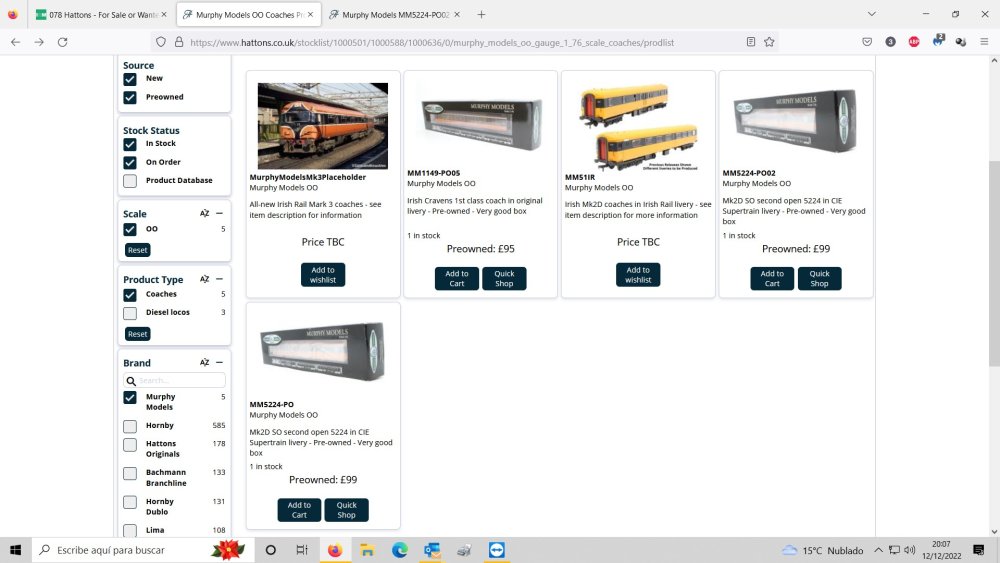
Task: Reset the Product Type filter
Action: tap(137, 334)
